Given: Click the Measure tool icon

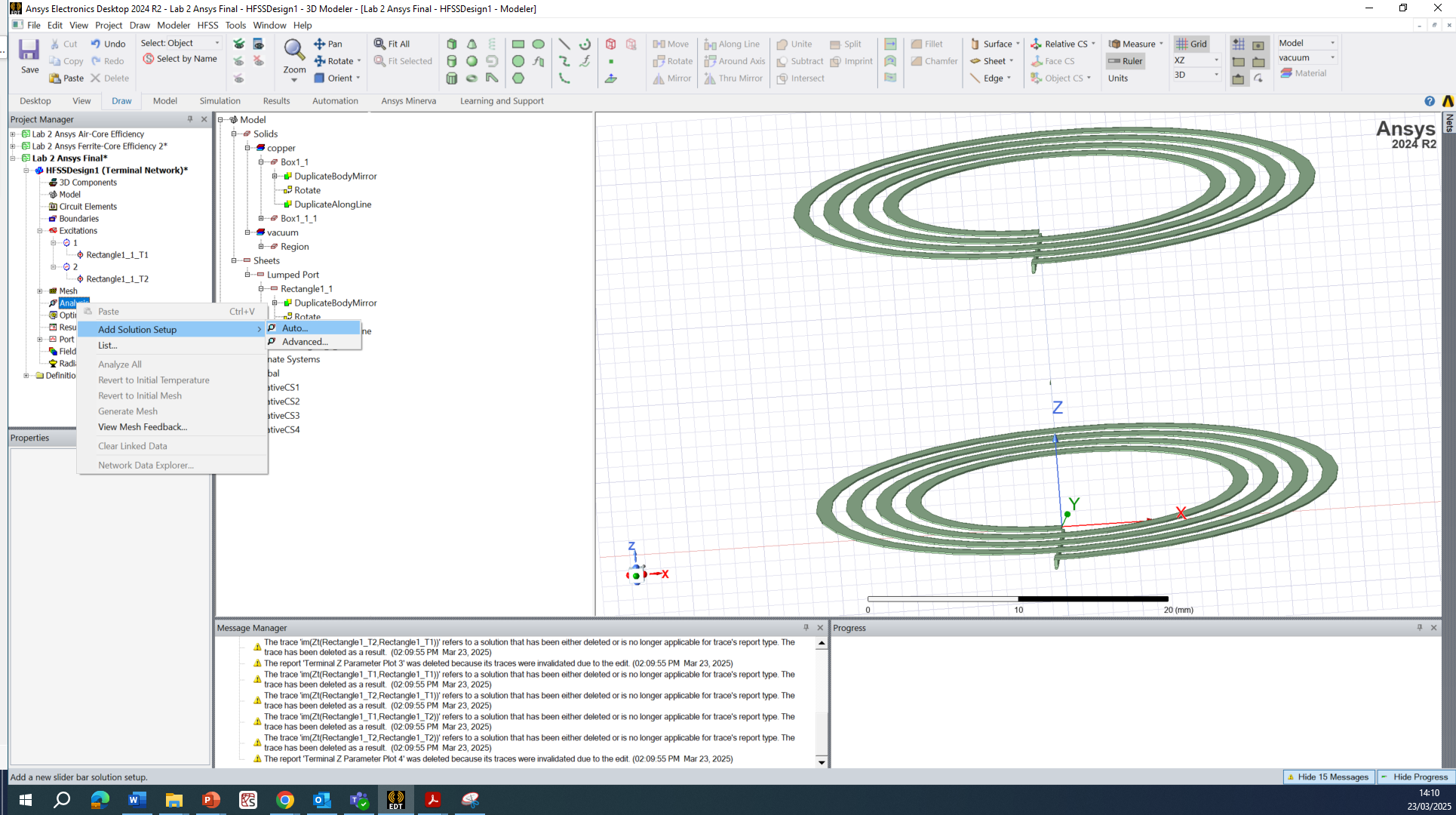Looking at the screenshot, I should (x=1114, y=44).
